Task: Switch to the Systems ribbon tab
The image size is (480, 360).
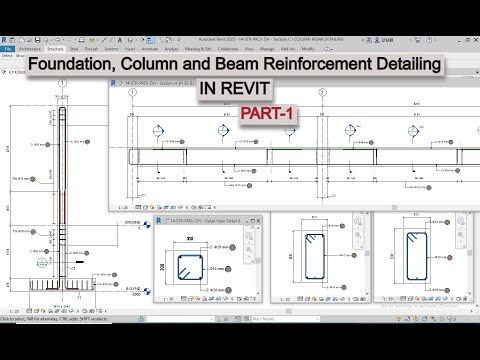Action: pyautogui.click(x=111, y=49)
